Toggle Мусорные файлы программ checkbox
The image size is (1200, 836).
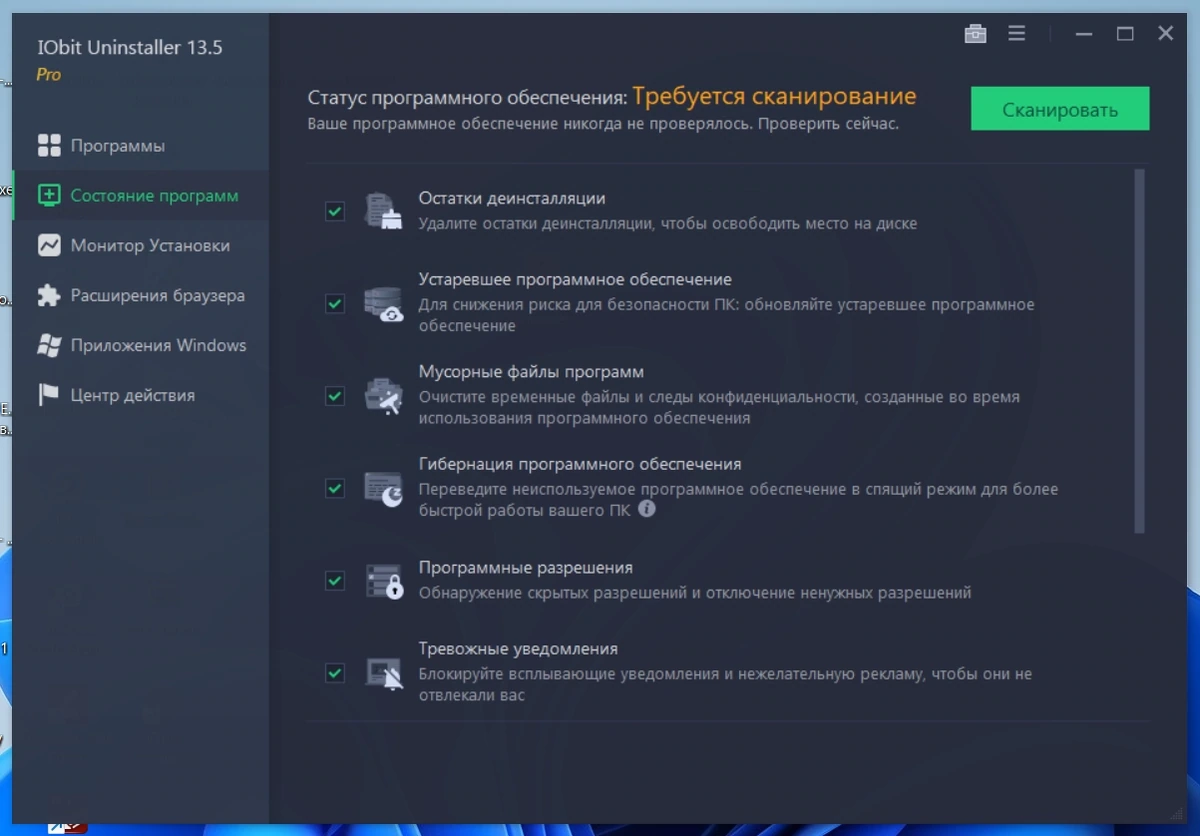click(335, 396)
